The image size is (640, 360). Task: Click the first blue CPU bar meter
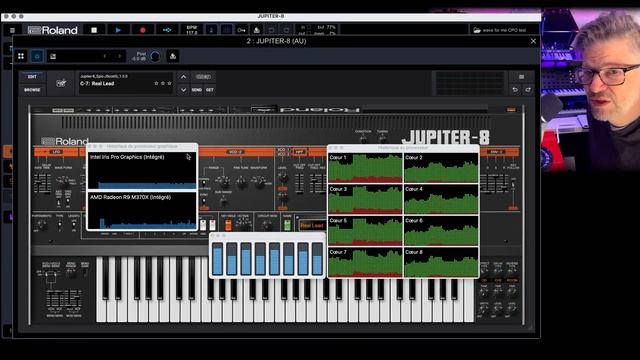(x=218, y=258)
